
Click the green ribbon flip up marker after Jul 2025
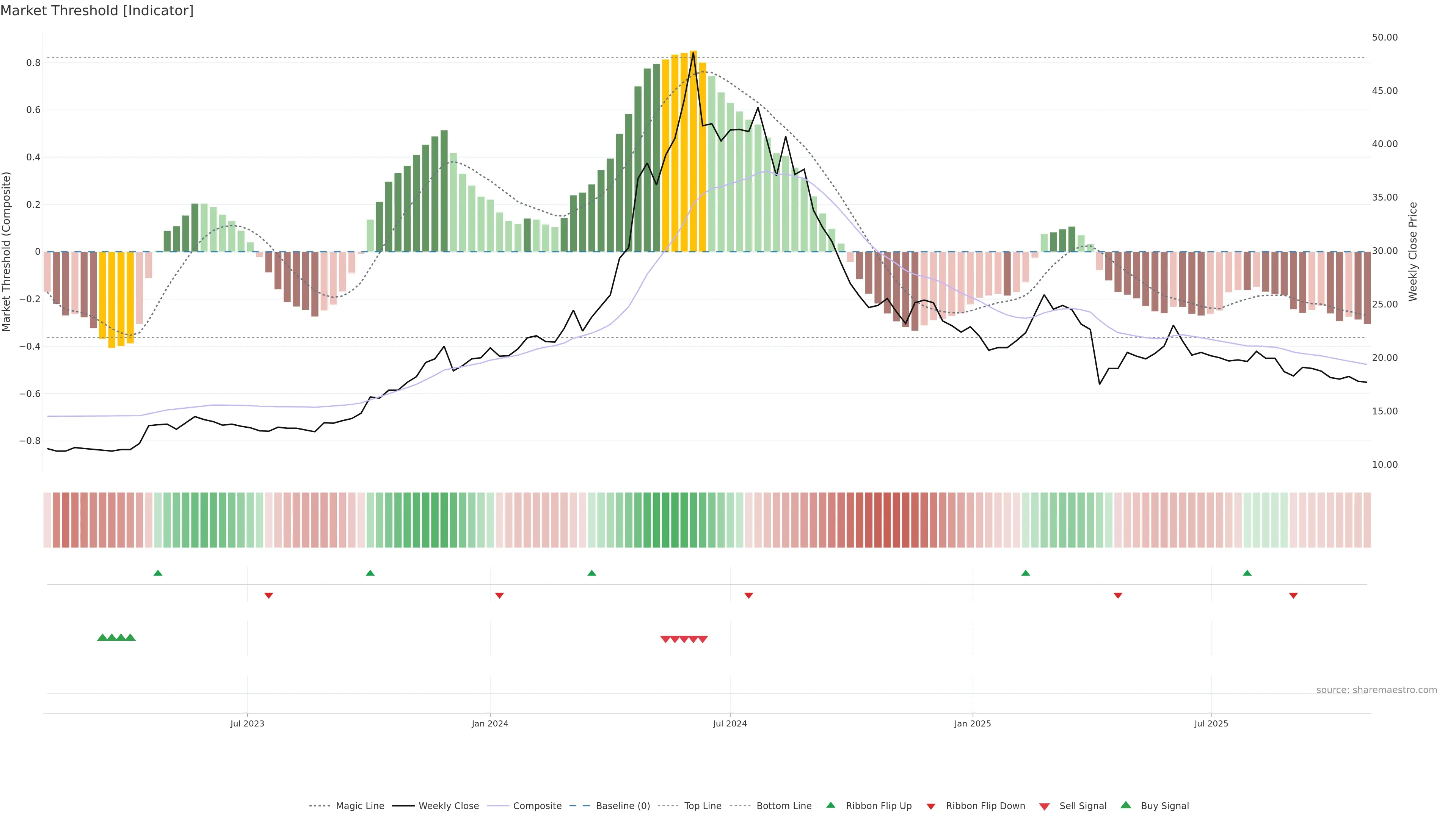pos(1247,573)
